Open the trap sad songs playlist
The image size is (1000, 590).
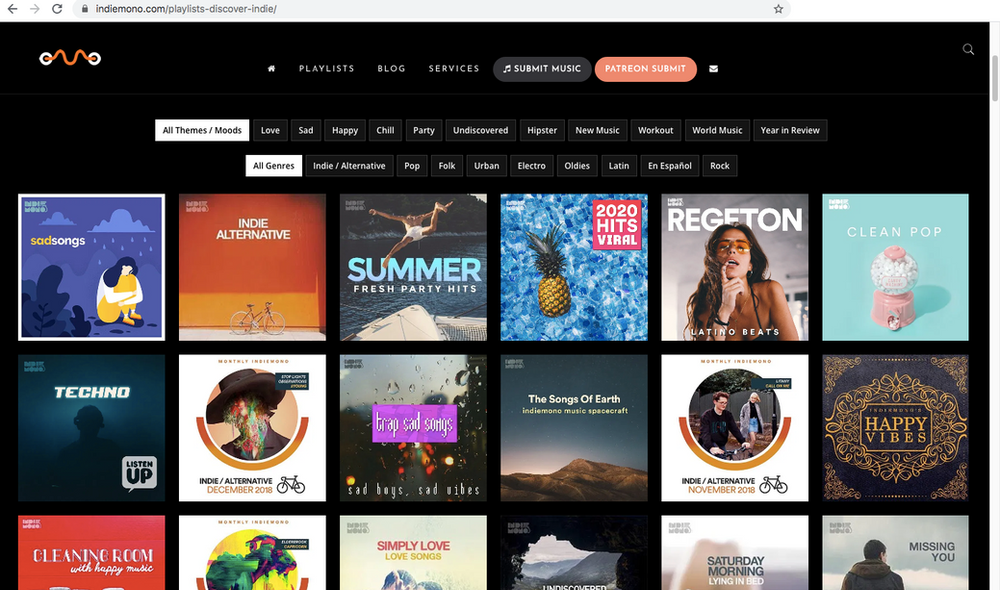click(x=413, y=428)
